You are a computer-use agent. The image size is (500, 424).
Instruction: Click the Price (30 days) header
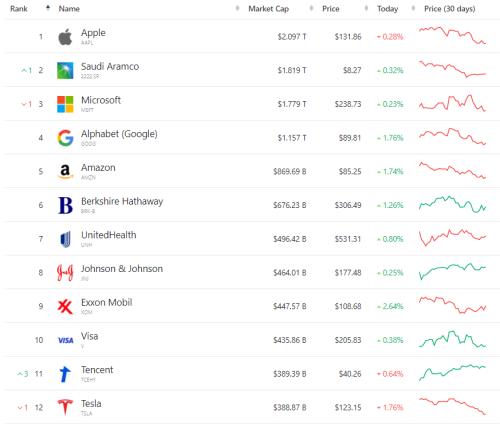(x=450, y=9)
